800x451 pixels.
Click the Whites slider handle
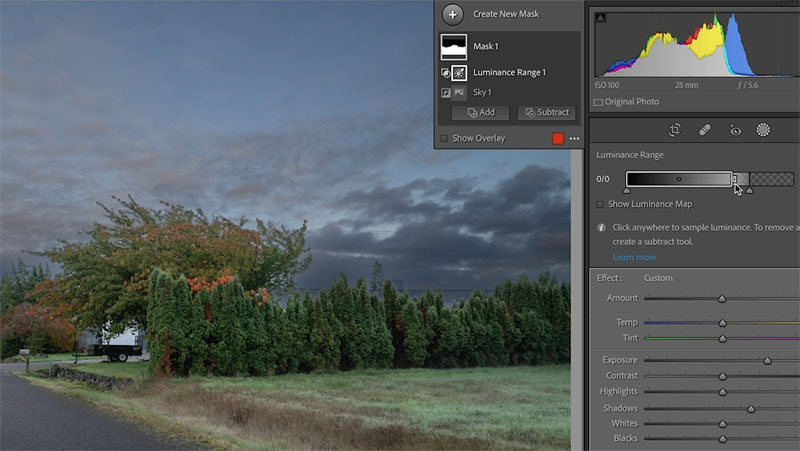click(722, 424)
